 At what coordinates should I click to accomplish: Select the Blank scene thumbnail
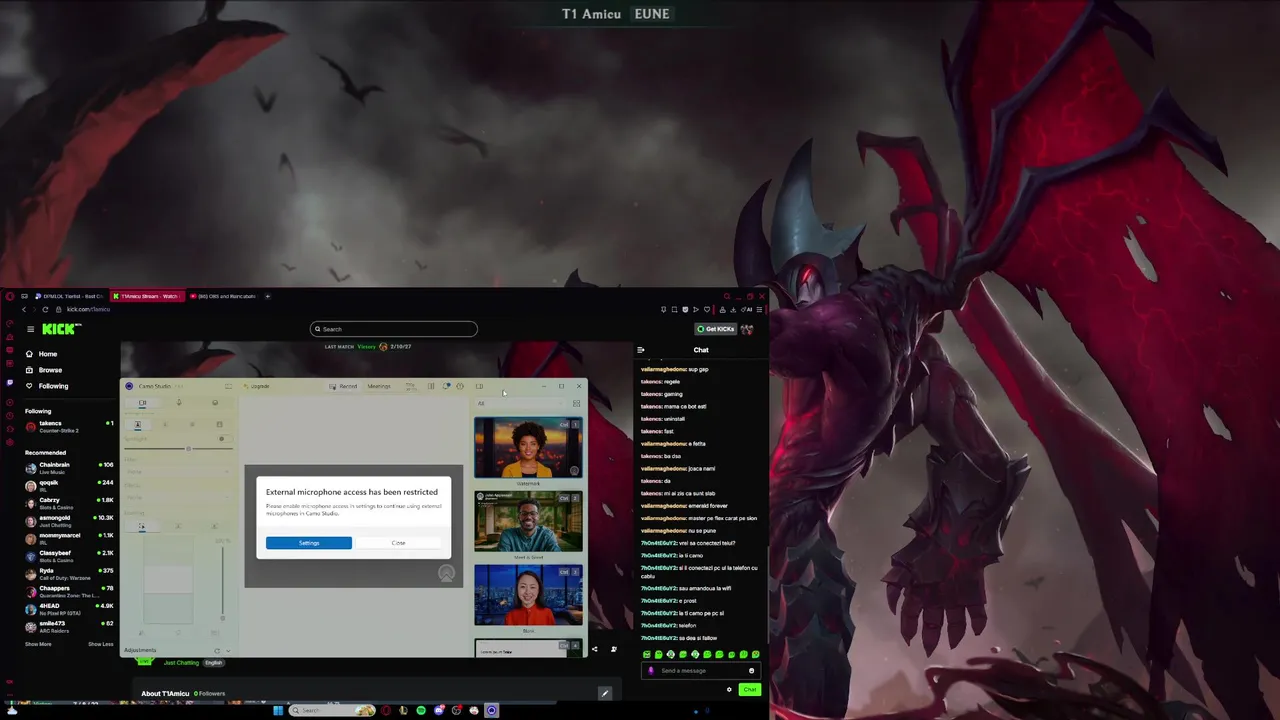point(528,595)
